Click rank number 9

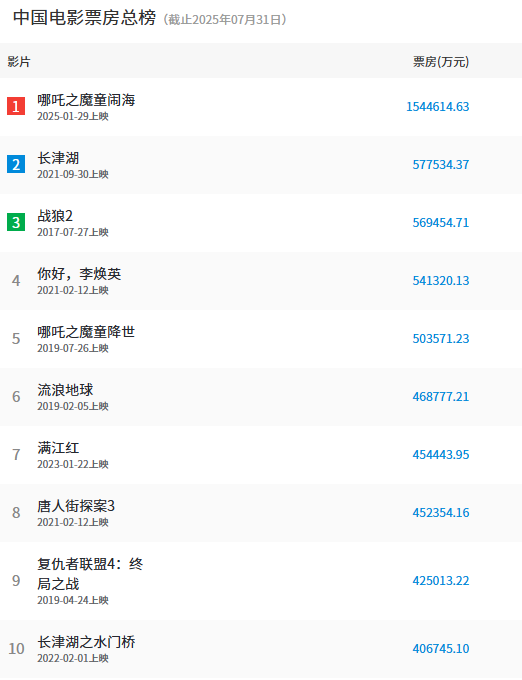pos(16,581)
